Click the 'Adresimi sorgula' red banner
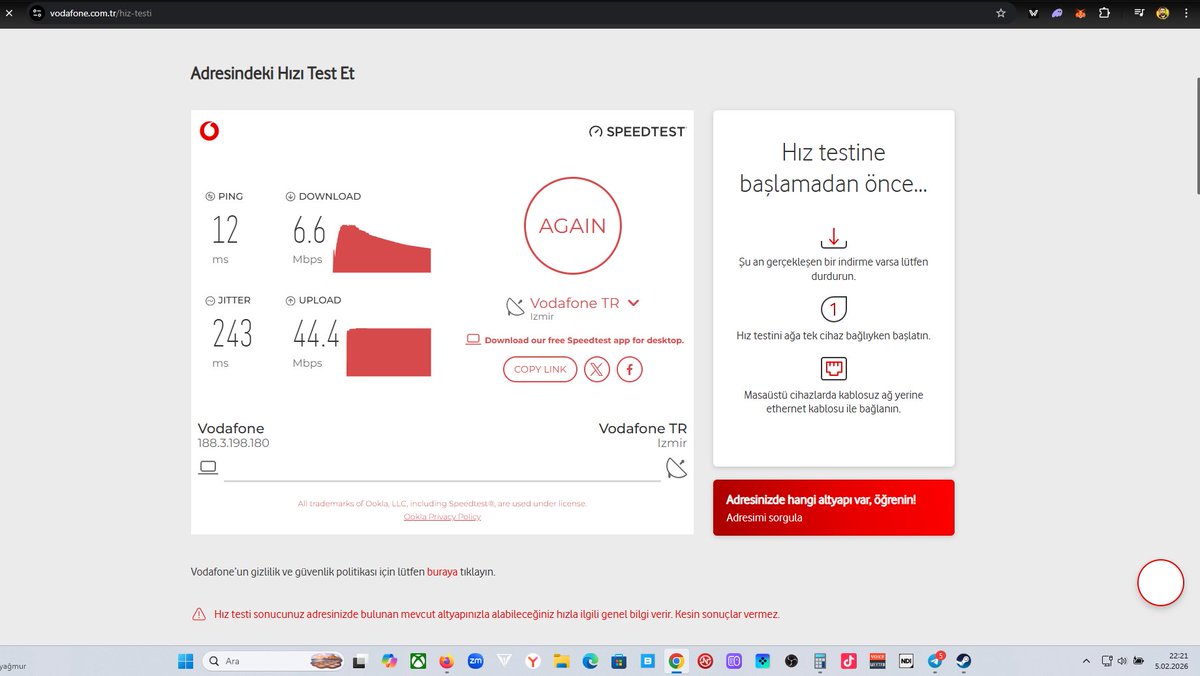Screen dimensions: 1200x676 (x=833, y=508)
